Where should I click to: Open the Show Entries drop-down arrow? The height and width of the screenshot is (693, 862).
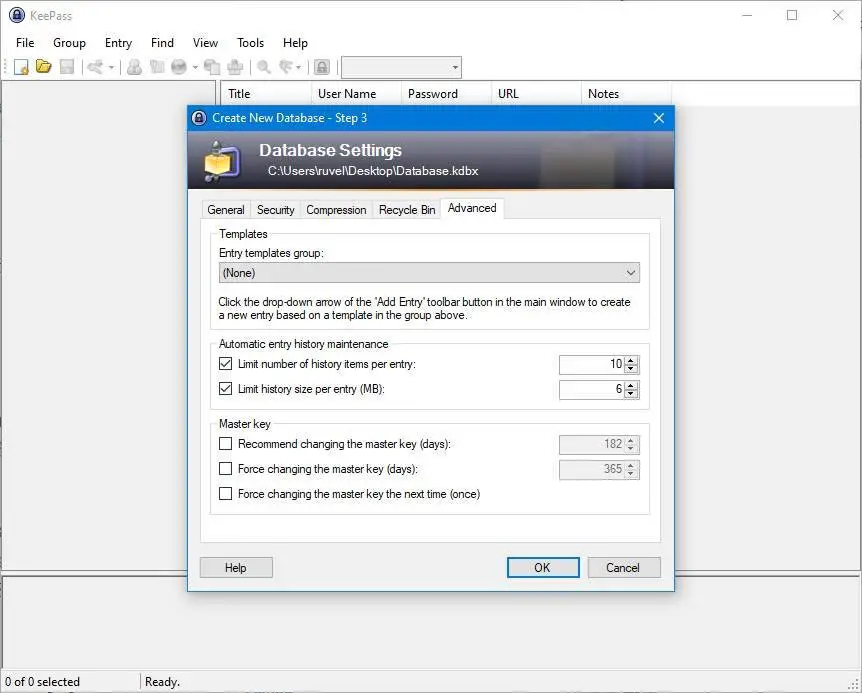(299, 68)
